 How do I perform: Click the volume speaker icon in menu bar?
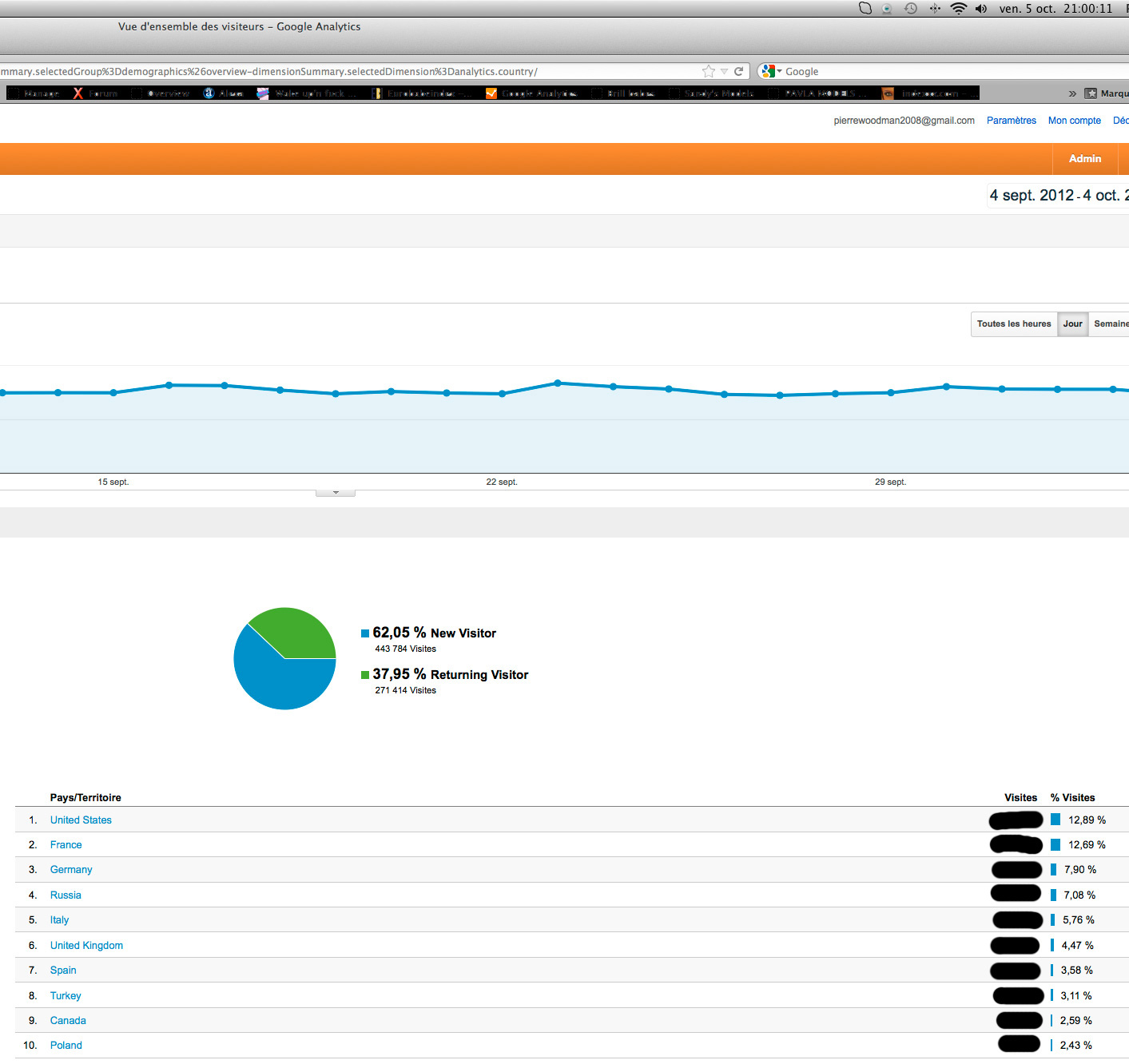pos(981,9)
